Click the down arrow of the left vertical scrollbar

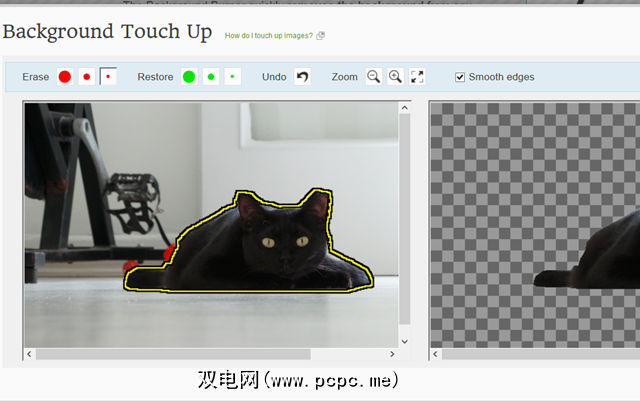coord(404,342)
